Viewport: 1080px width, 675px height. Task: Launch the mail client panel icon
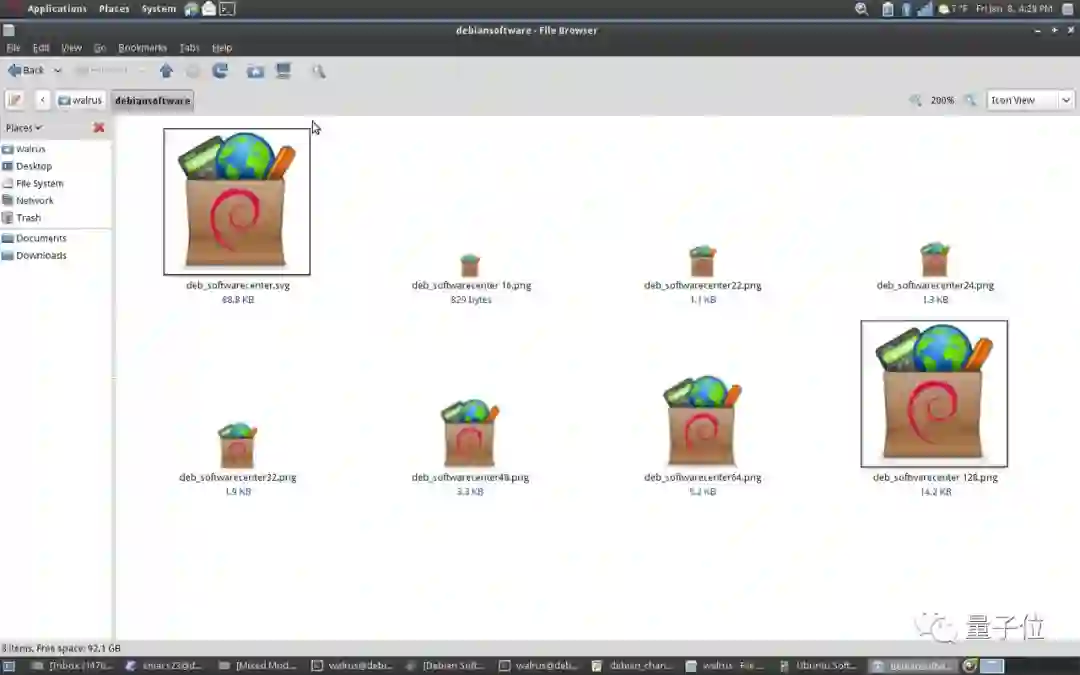coord(209,9)
